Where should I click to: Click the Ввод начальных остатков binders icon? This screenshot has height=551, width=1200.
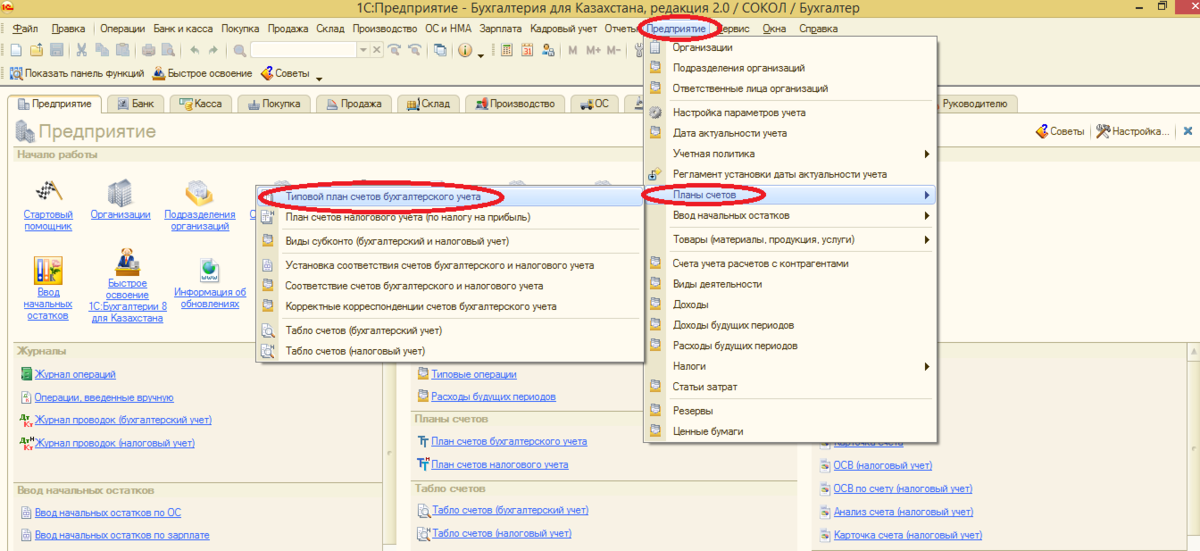point(47,270)
